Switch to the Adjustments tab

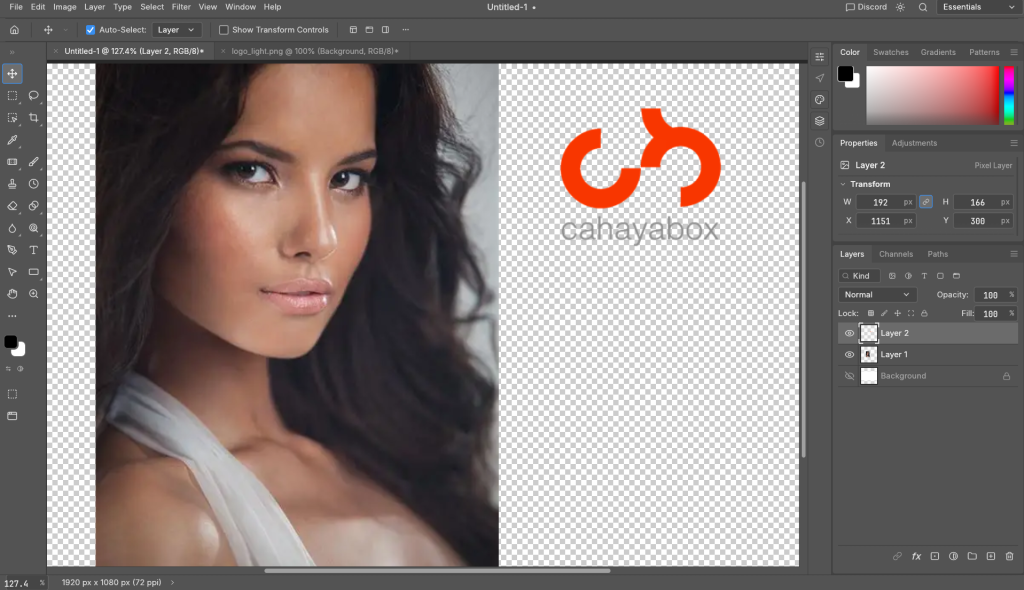coord(914,143)
